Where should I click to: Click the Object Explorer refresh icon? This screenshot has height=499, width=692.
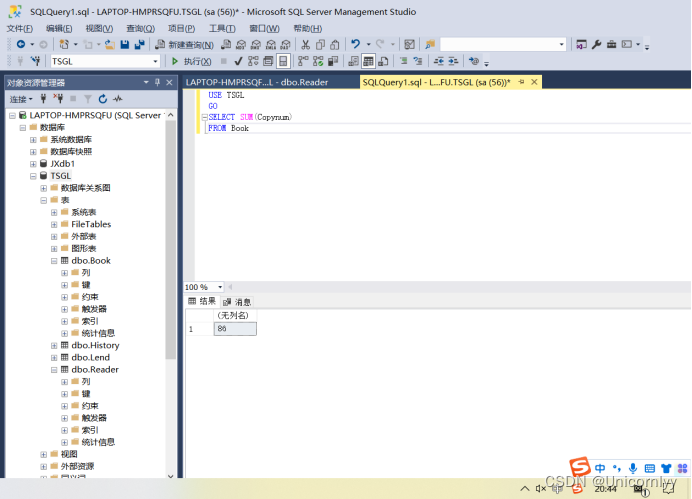tap(102, 99)
